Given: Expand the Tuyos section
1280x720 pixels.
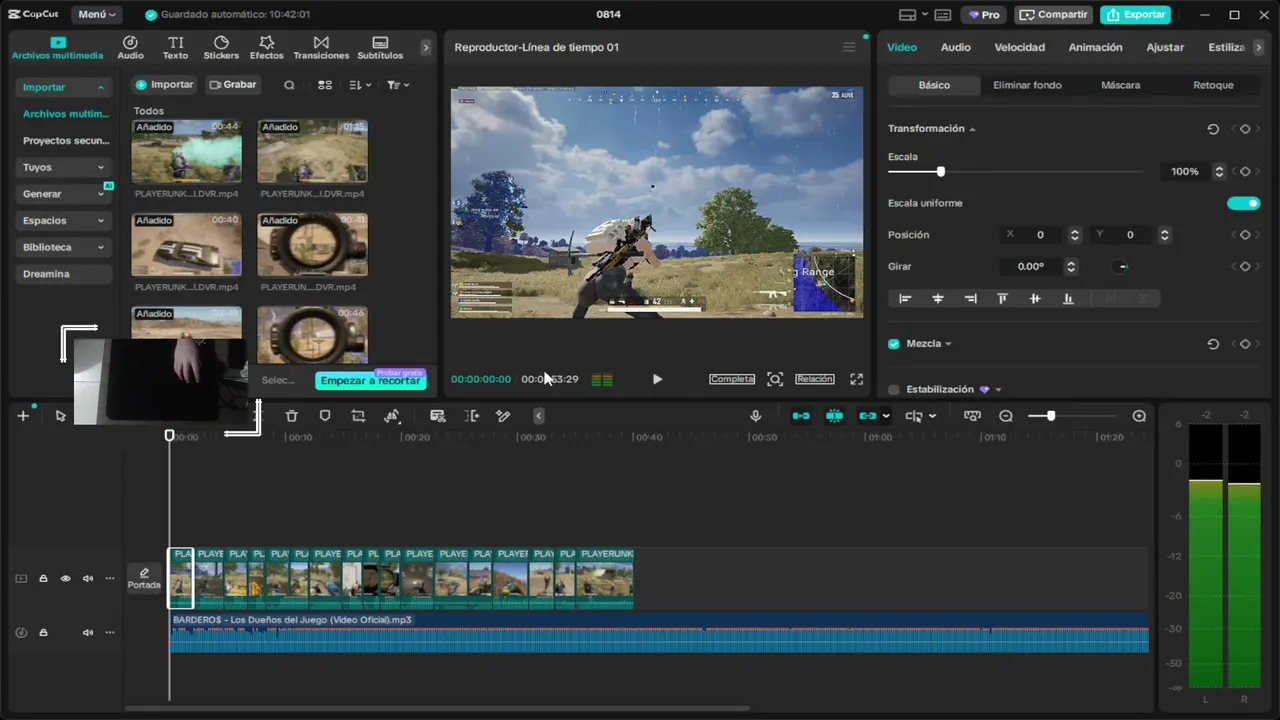Looking at the screenshot, I should 63,167.
